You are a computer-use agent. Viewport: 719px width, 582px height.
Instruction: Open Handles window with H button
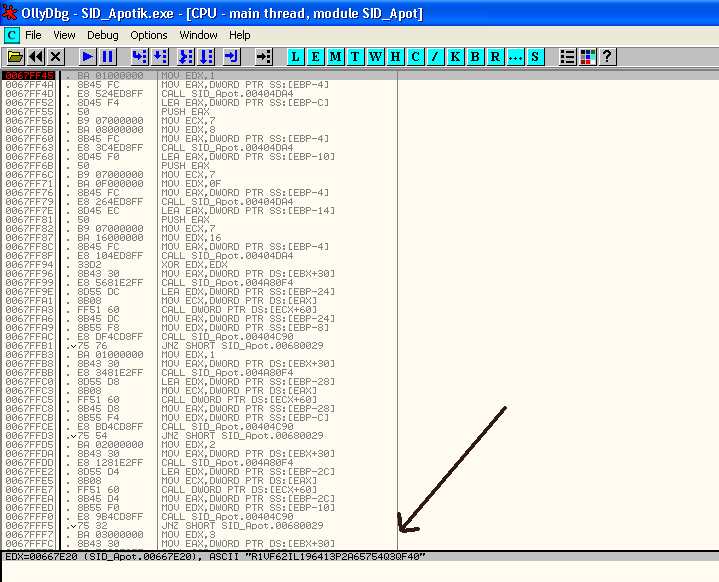(x=395, y=57)
